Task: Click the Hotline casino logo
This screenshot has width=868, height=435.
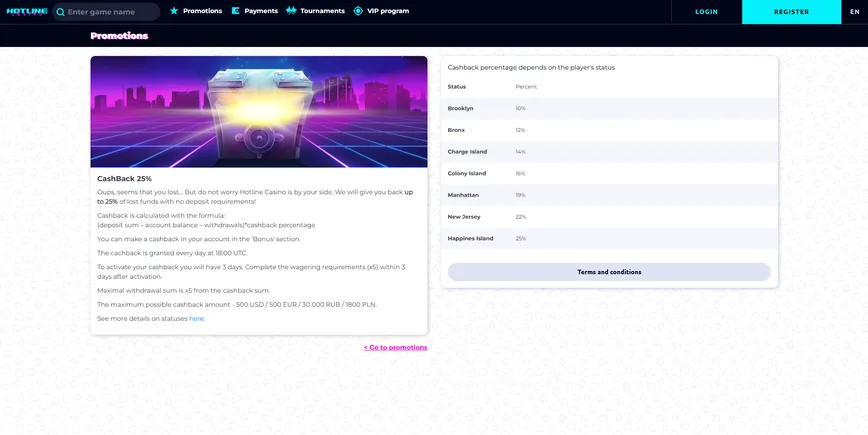Action: (24, 11)
